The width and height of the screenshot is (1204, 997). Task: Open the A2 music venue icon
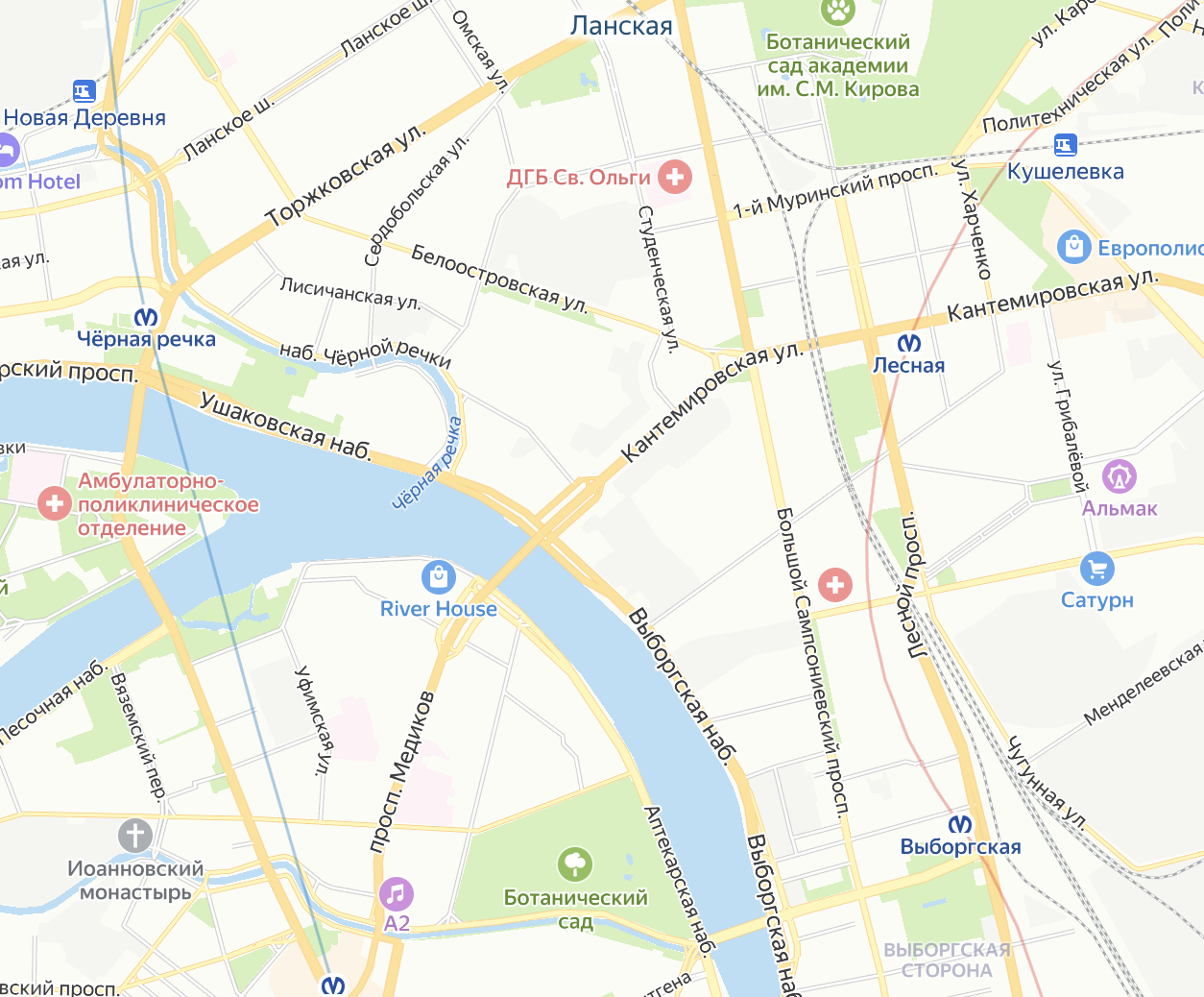point(397,894)
